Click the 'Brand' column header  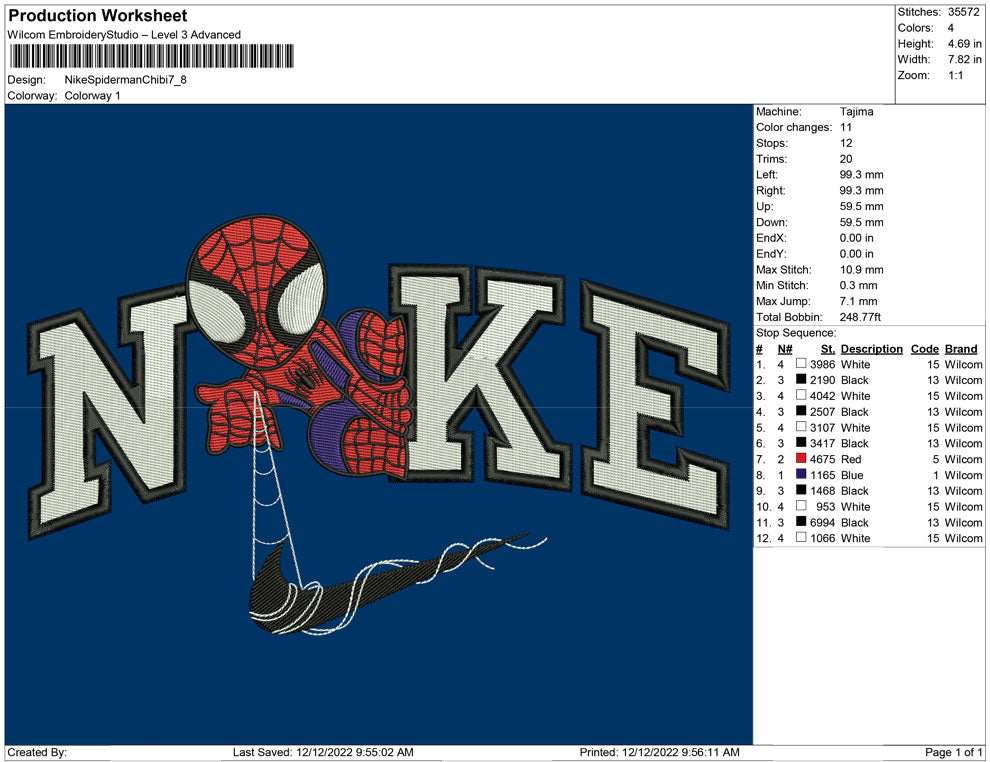coord(961,348)
